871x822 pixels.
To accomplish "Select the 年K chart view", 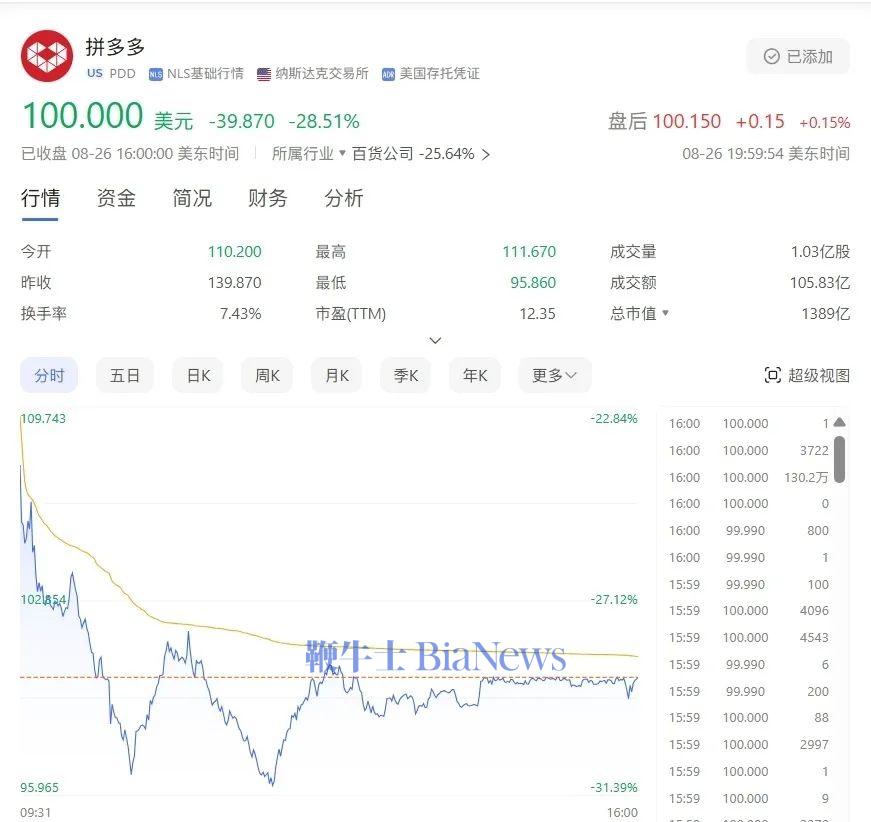I will coord(475,375).
